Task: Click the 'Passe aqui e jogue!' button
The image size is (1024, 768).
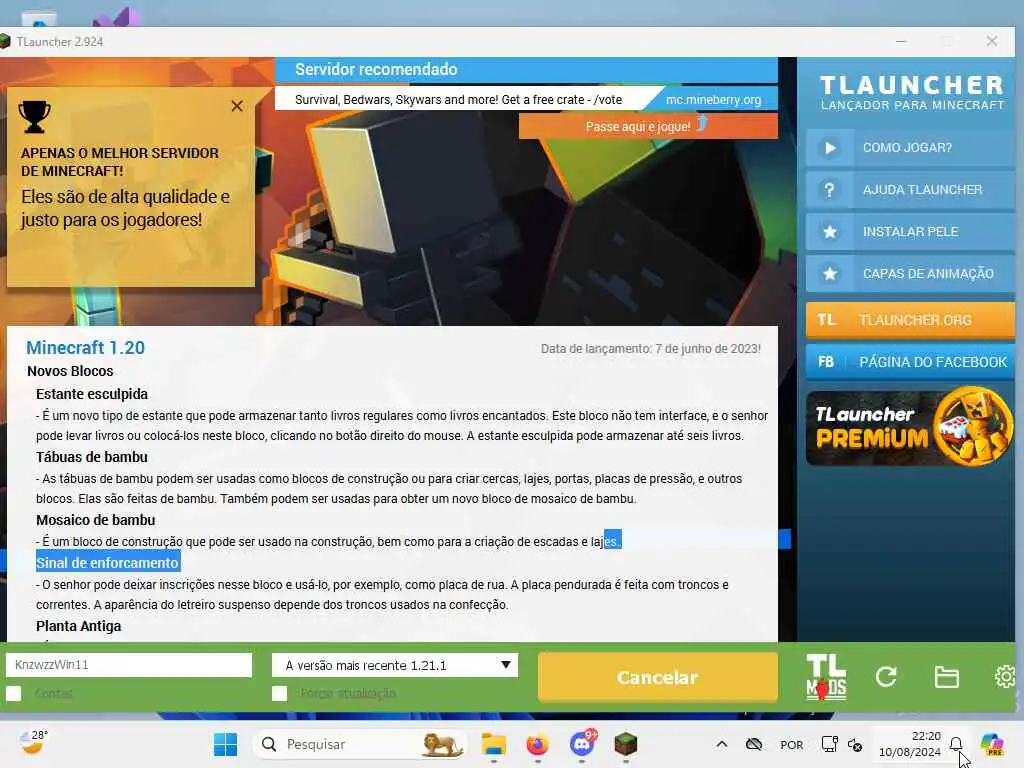Action: [x=648, y=126]
